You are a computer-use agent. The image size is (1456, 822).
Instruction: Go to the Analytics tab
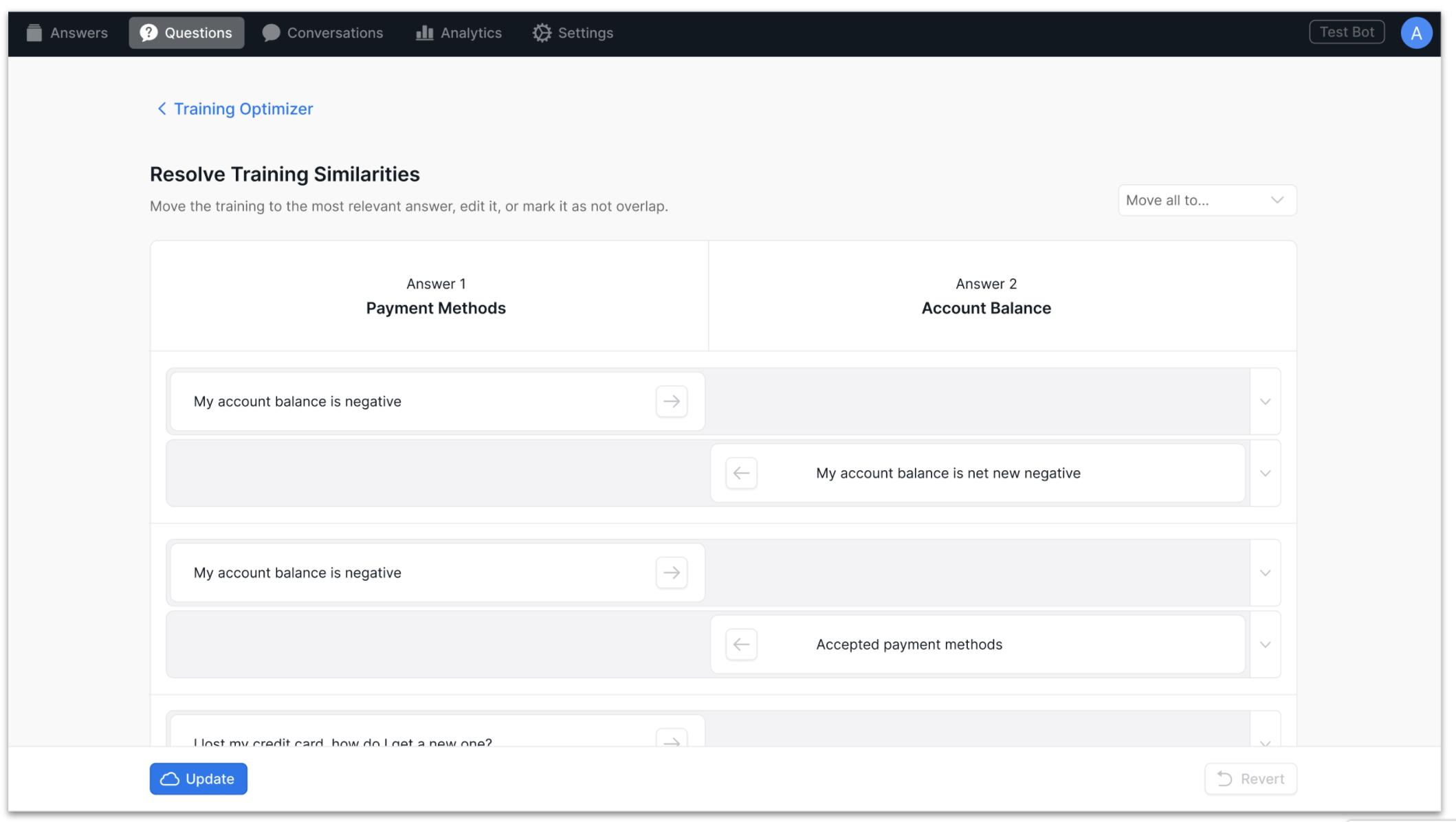click(x=459, y=33)
